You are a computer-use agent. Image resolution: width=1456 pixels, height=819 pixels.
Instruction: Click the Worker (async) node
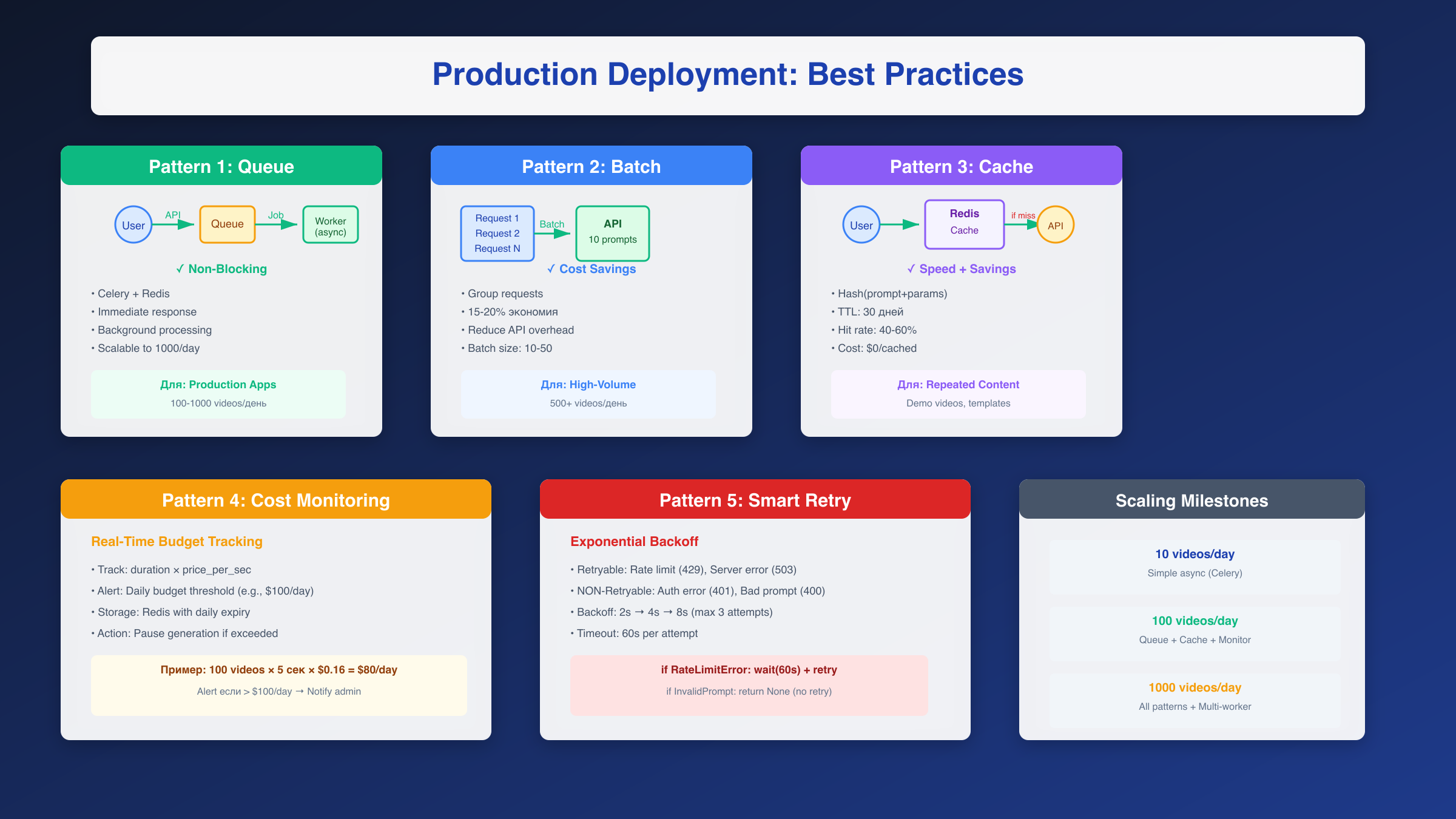pyautogui.click(x=331, y=225)
